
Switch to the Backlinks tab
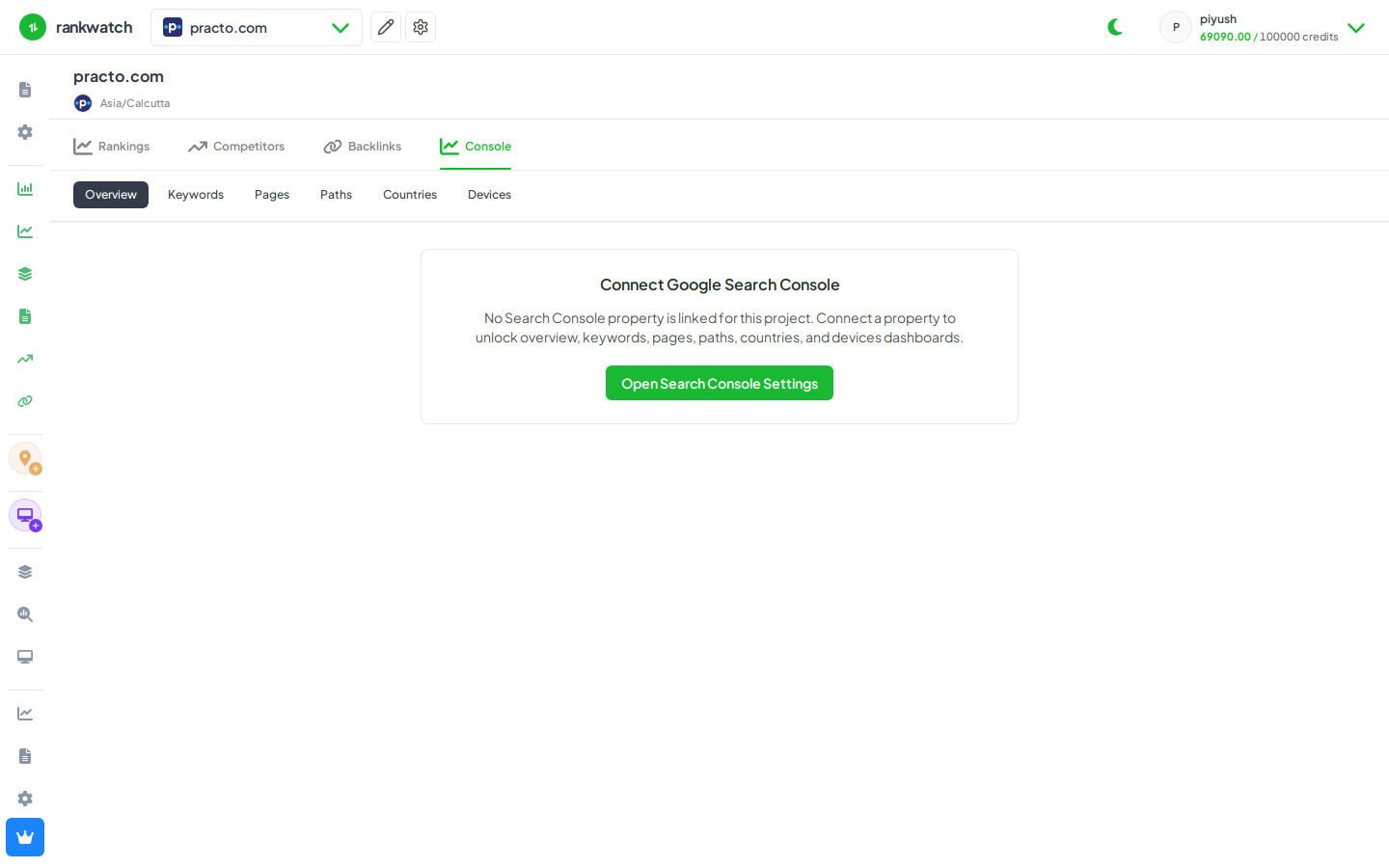point(363,147)
